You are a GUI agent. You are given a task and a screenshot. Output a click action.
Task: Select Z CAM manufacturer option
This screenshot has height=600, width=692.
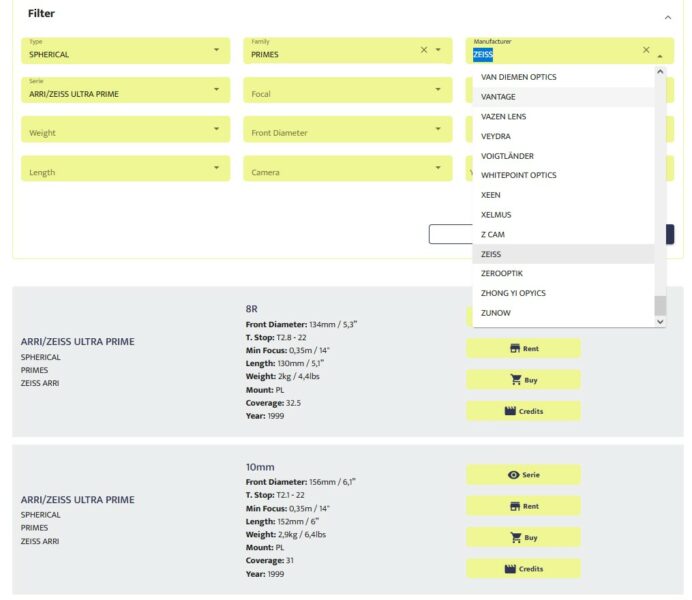[x=563, y=234]
